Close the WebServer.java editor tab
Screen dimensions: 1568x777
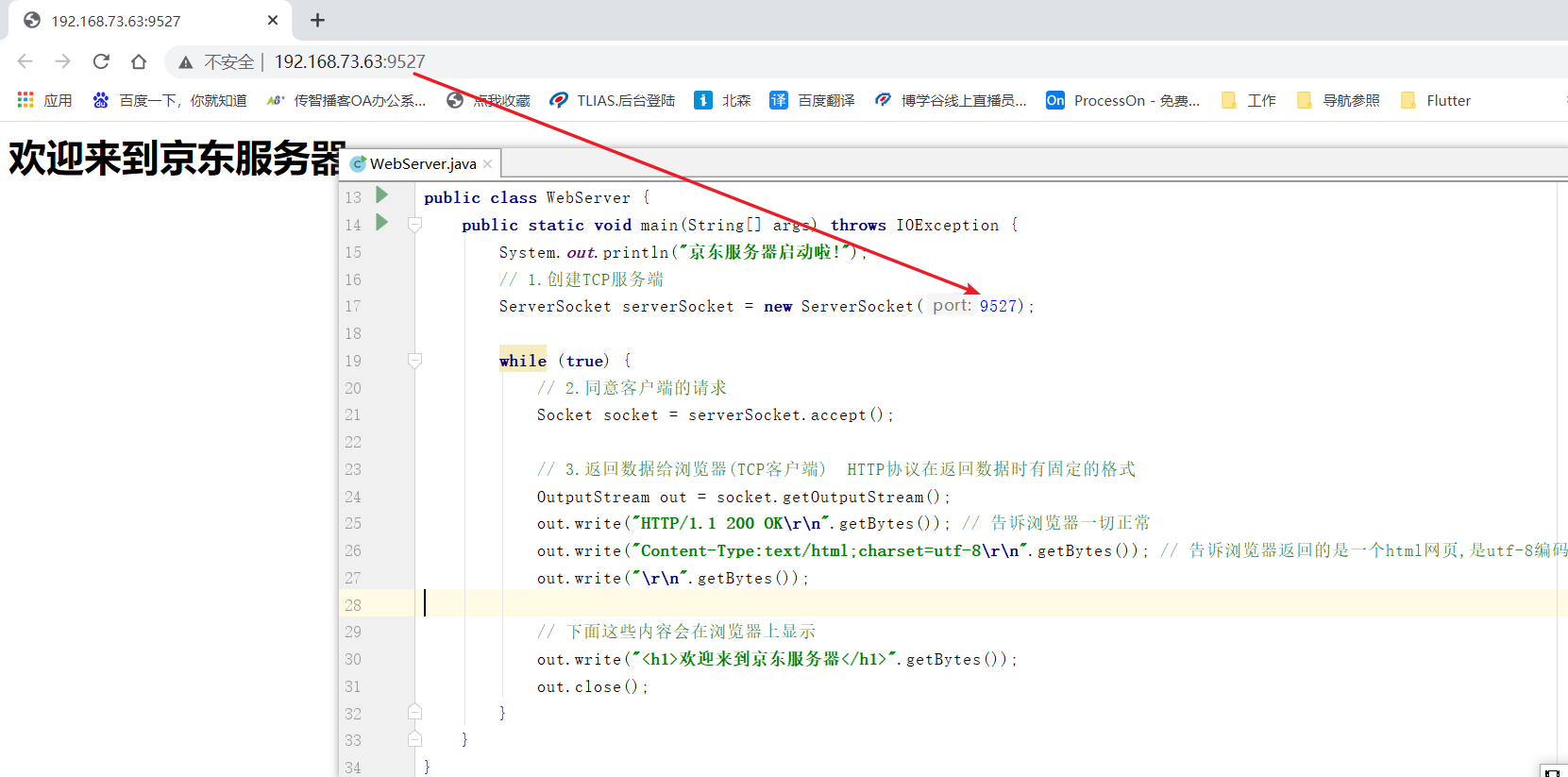(x=488, y=164)
